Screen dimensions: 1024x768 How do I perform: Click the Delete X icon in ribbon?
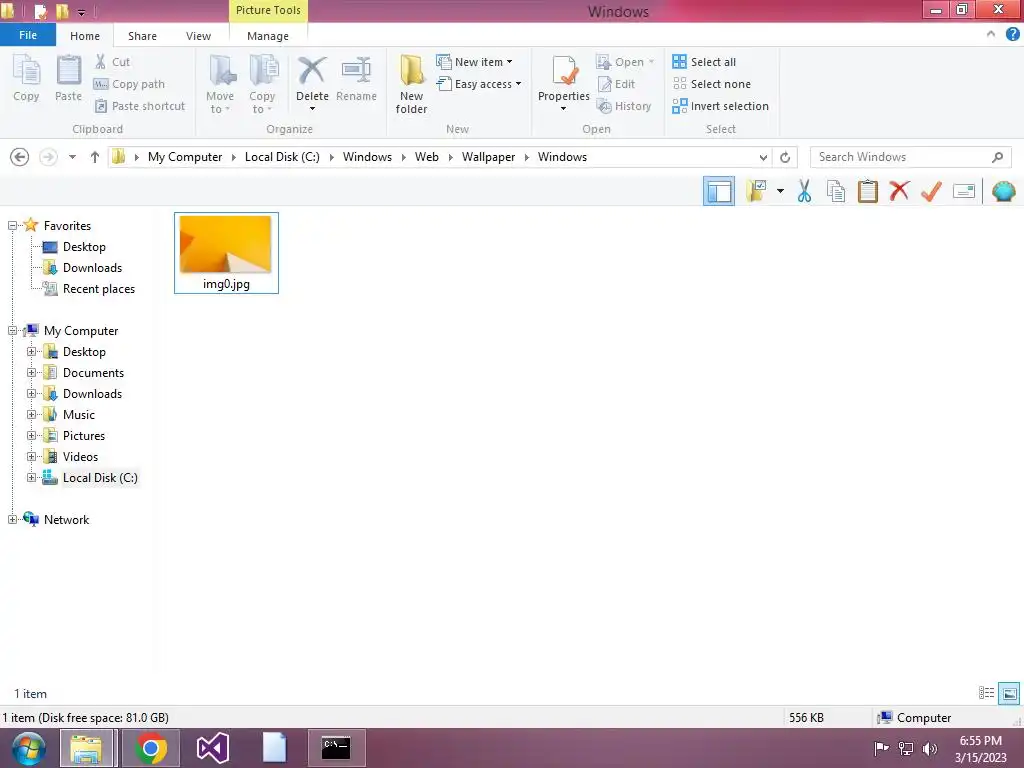pyautogui.click(x=312, y=71)
